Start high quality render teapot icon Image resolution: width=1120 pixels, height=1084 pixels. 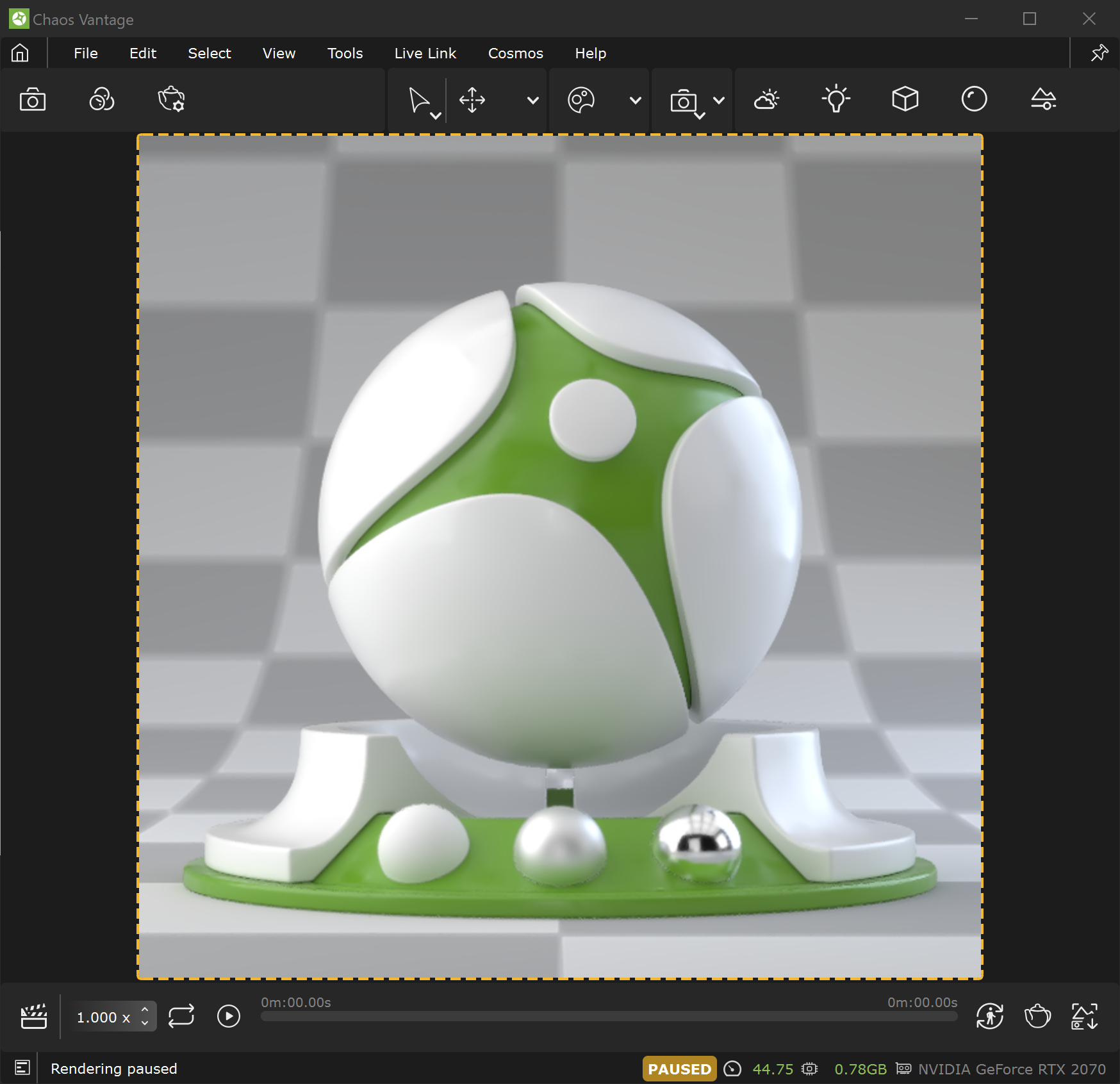[x=1037, y=1016]
